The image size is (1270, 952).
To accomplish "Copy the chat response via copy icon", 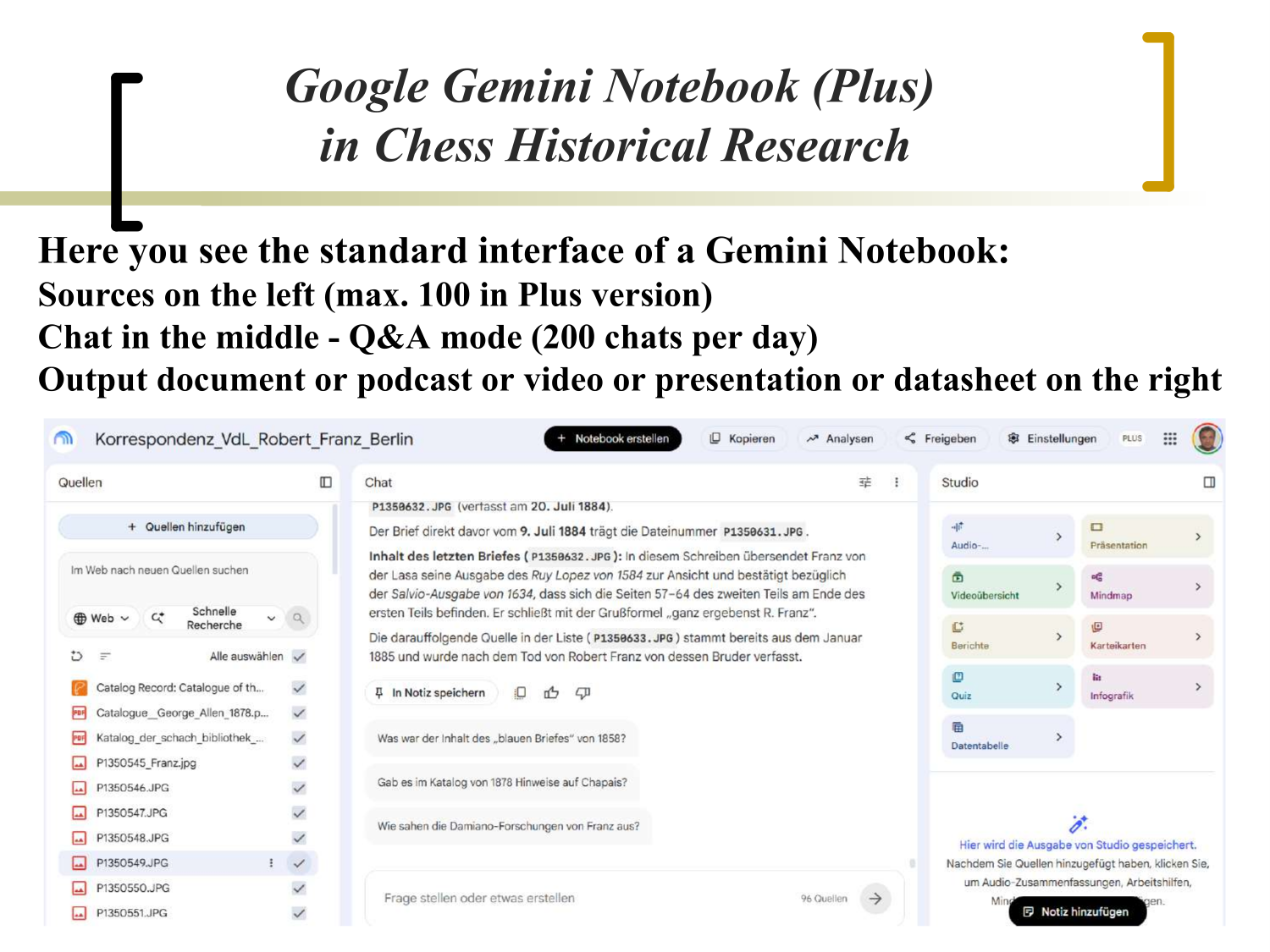I will (521, 693).
